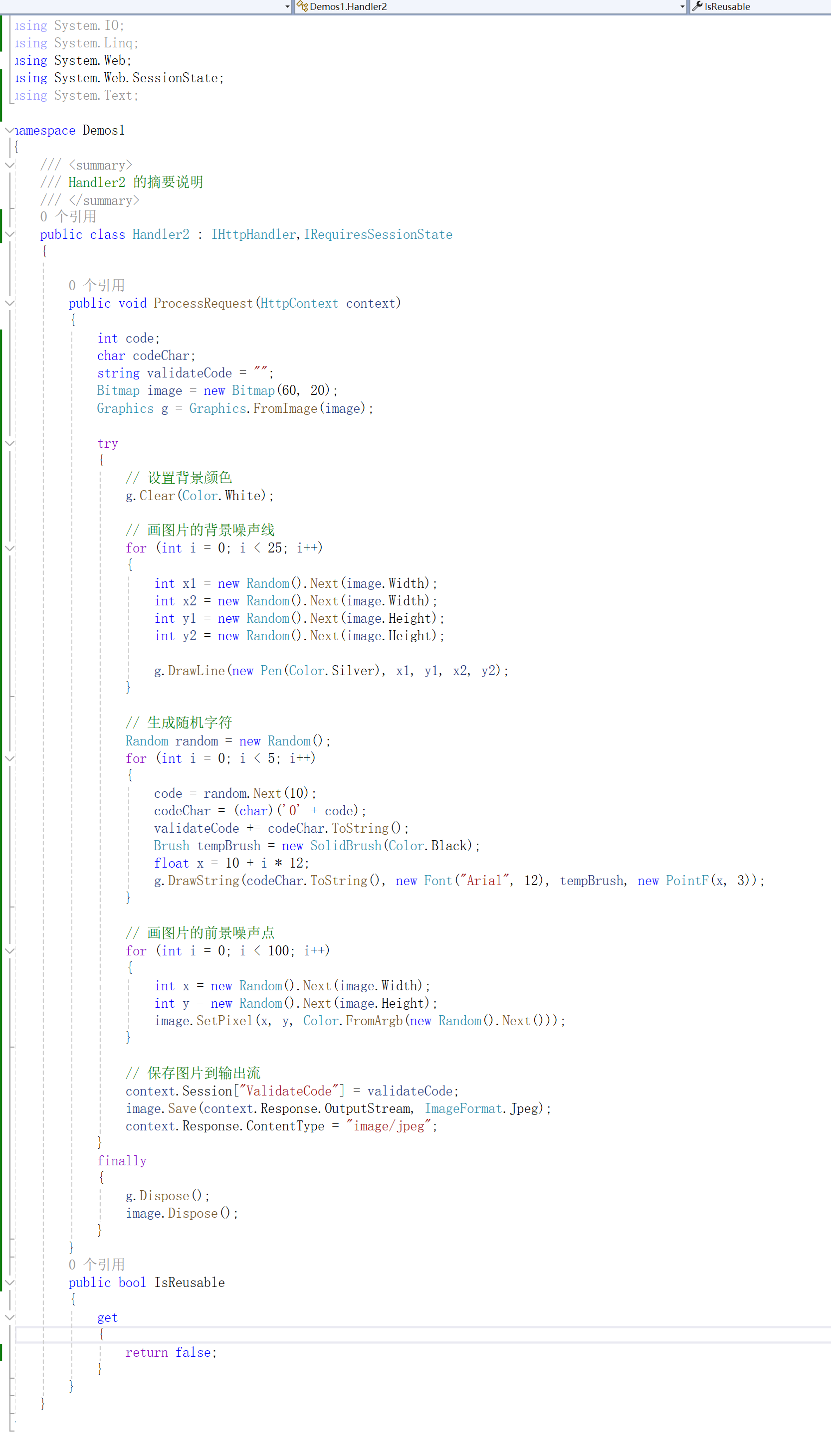Collapse the for loop with i < 25

(x=9, y=548)
